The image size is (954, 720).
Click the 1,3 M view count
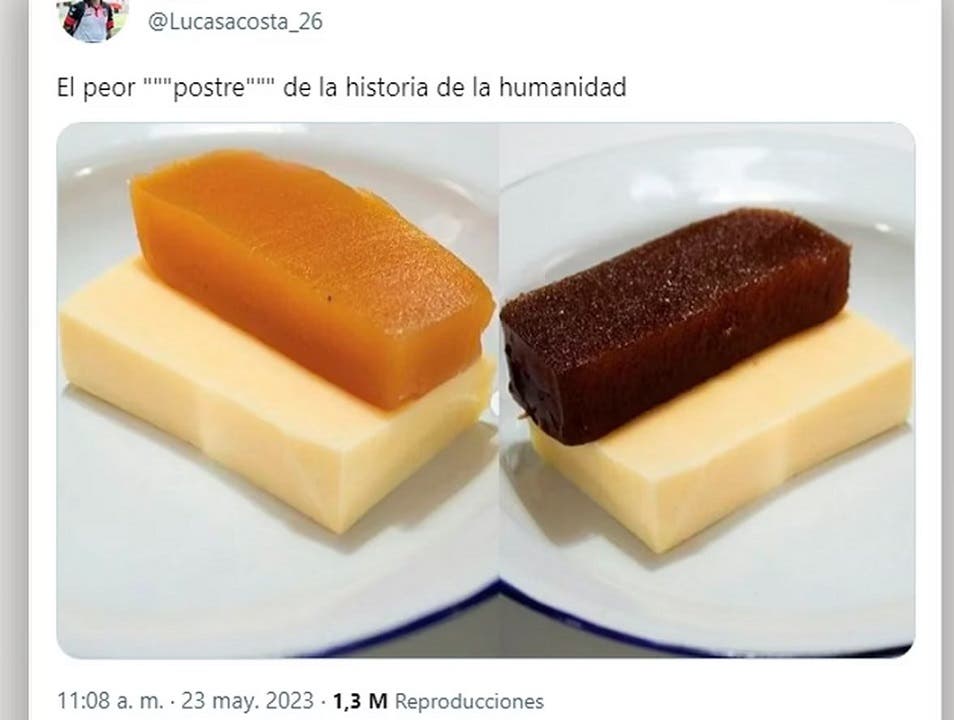pyautogui.click(x=360, y=701)
